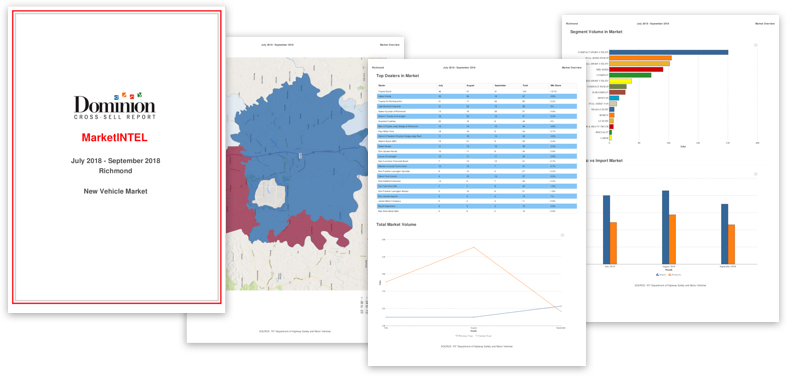787x376 pixels.
Task: Click the green Compact segment bar
Action: click(x=630, y=75)
